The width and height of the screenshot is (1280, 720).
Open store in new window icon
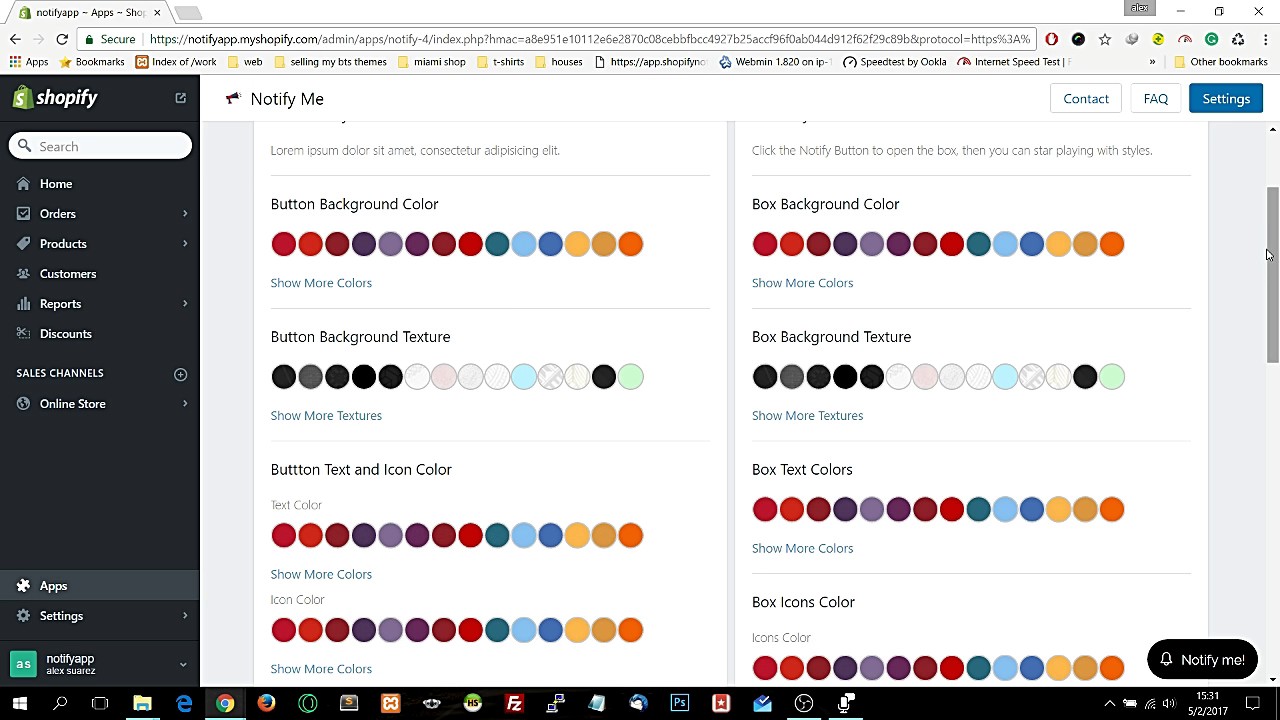click(180, 98)
